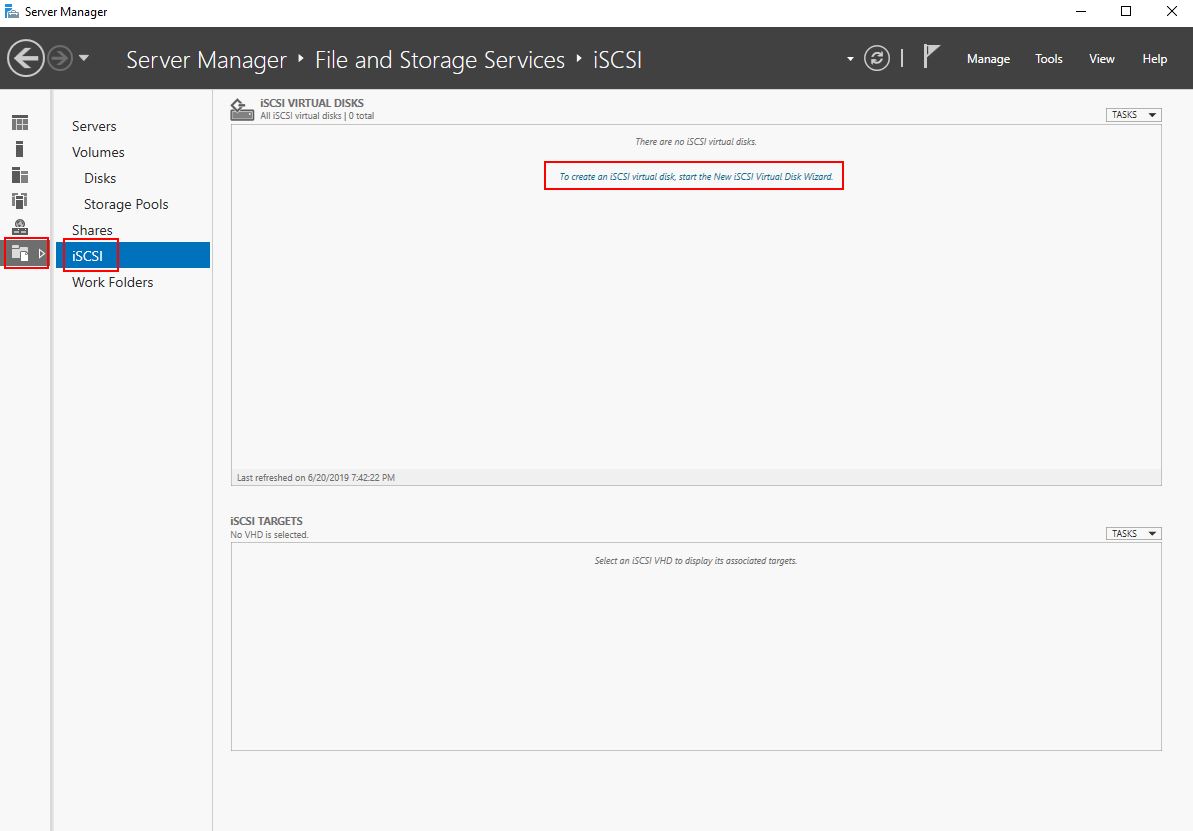Viewport: 1193px width, 831px height.
Task: Go back using the back arrow button
Action: click(x=26, y=59)
